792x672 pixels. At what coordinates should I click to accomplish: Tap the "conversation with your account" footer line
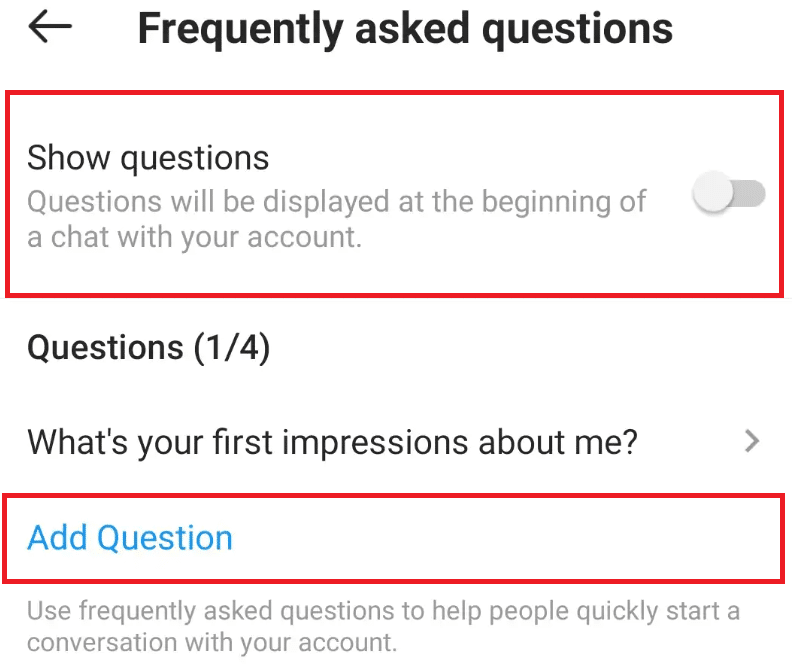coord(212,643)
